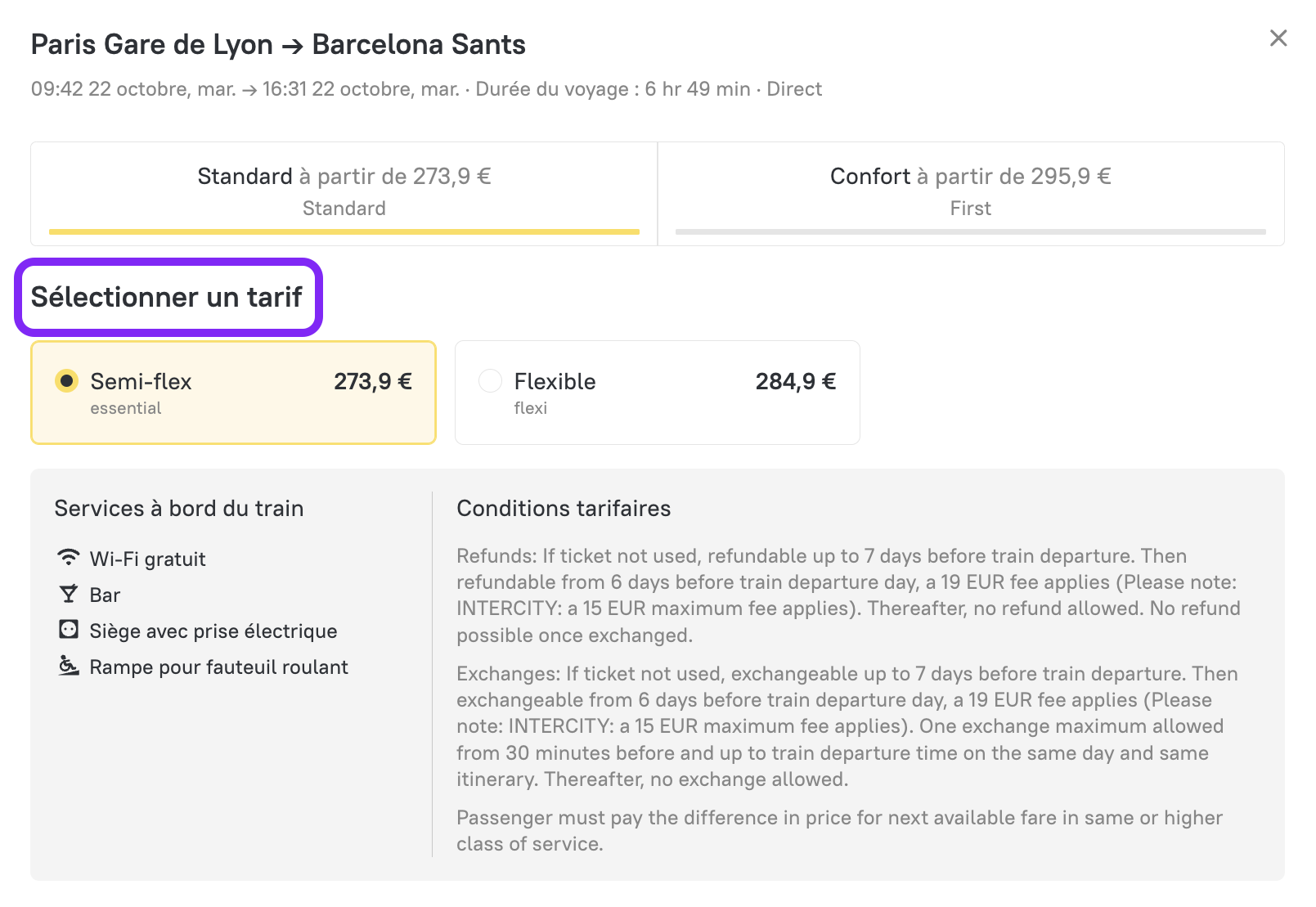Click the journey date and duration line
This screenshot has width=1316, height=907.
[426, 89]
